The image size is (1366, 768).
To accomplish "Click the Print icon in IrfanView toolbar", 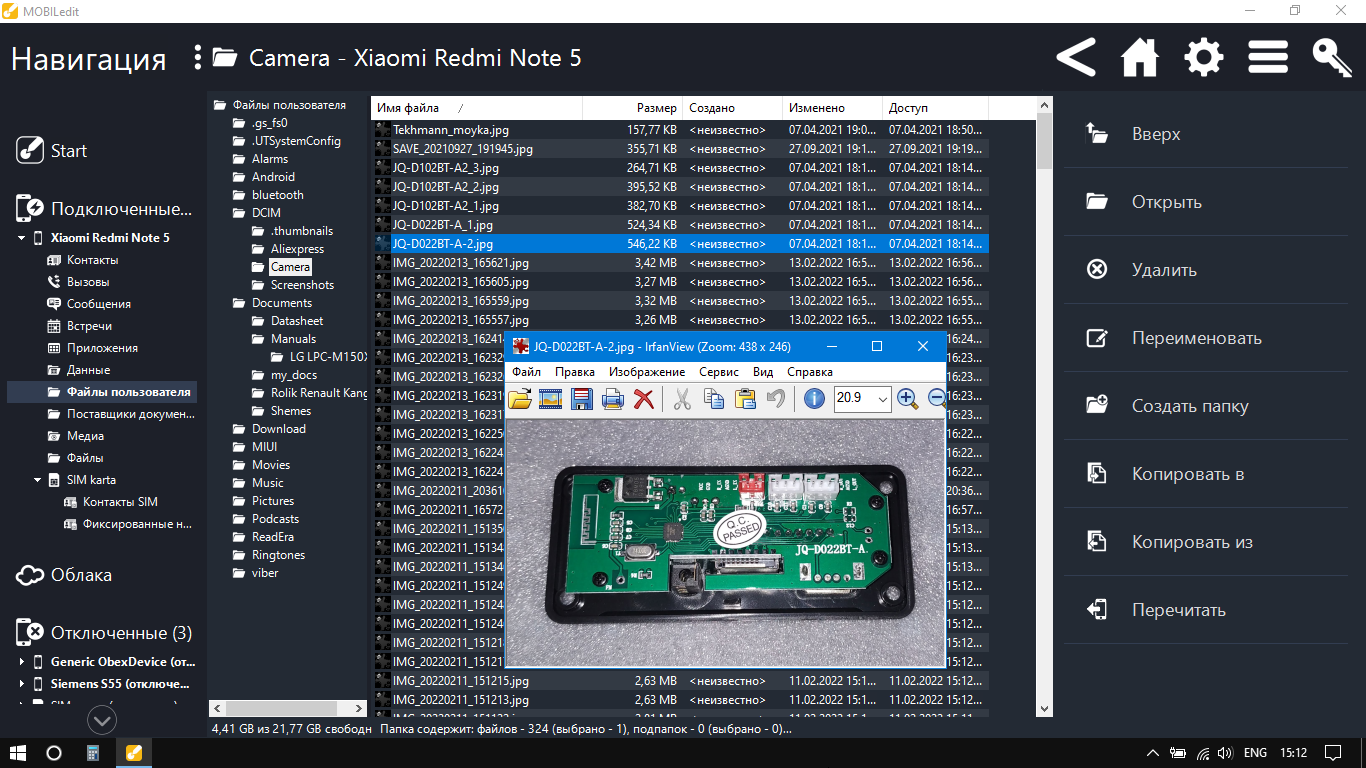I will [x=613, y=399].
